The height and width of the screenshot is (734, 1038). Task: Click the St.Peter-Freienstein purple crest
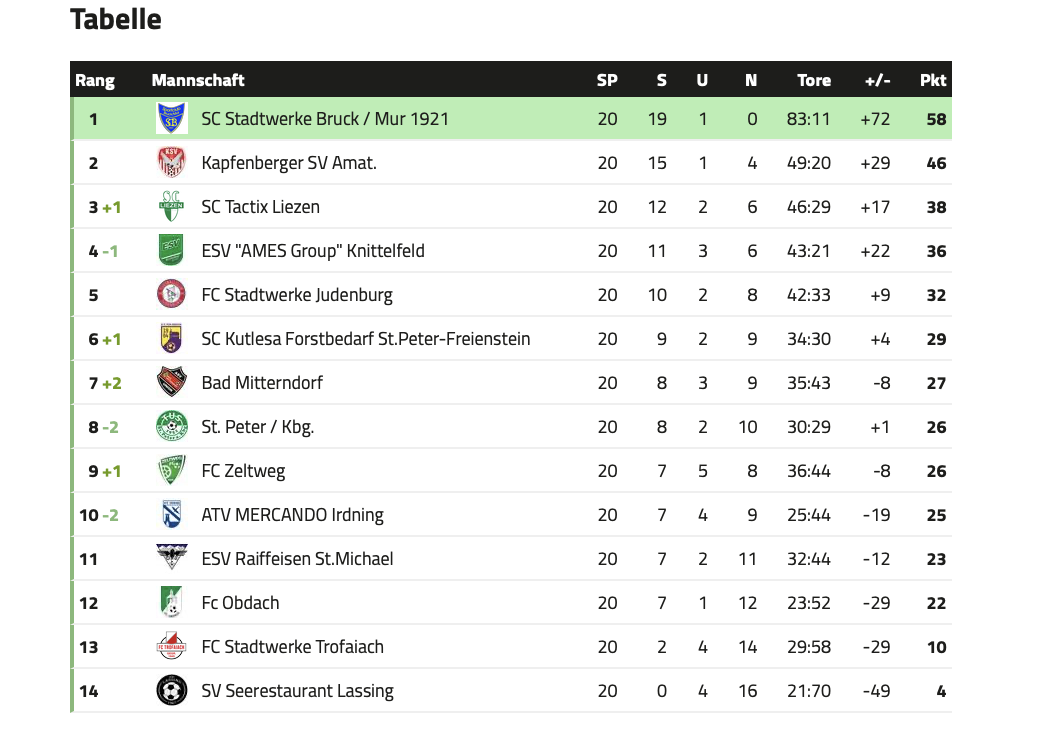(171, 338)
